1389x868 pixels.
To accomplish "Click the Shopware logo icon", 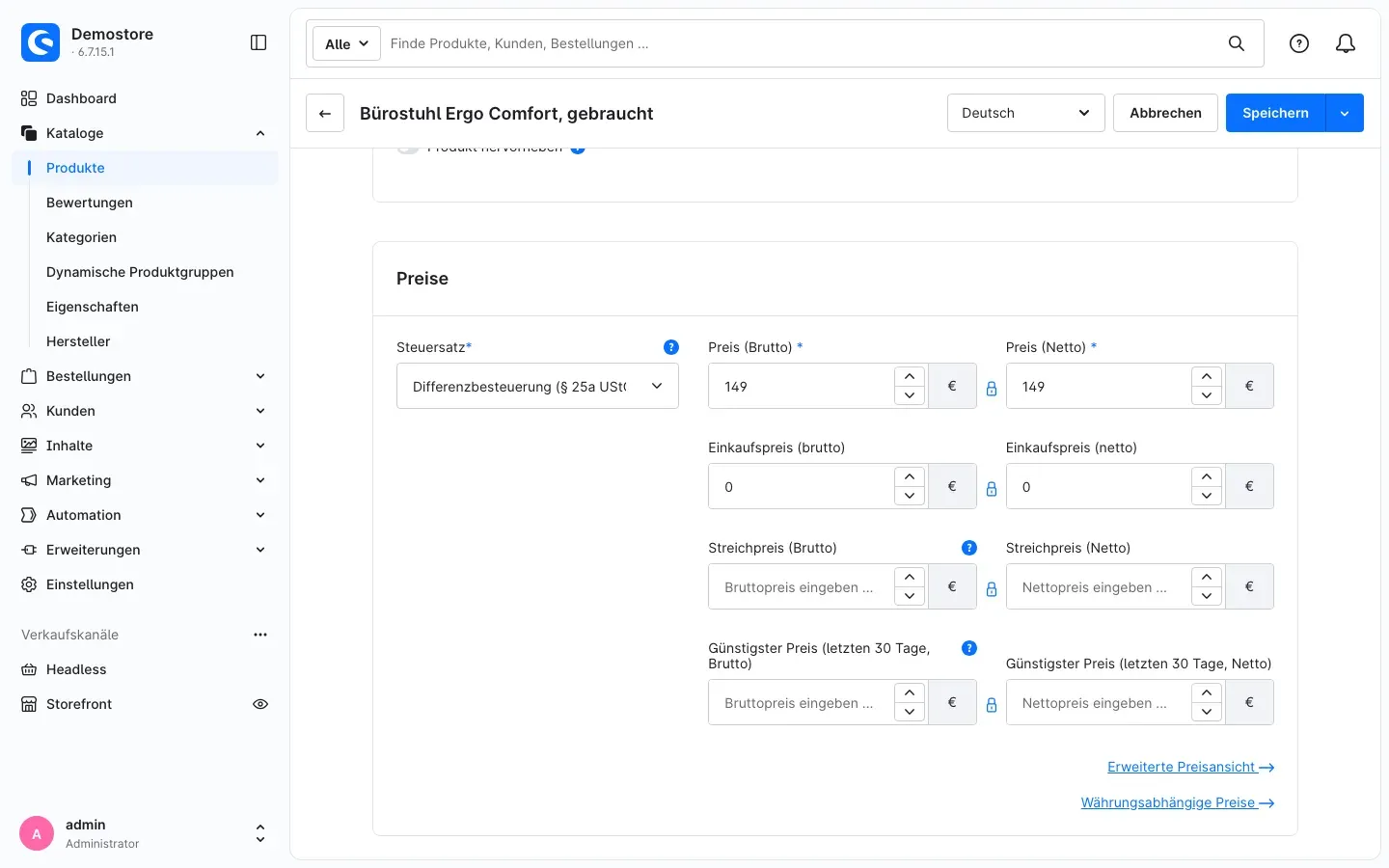I will (x=41, y=42).
